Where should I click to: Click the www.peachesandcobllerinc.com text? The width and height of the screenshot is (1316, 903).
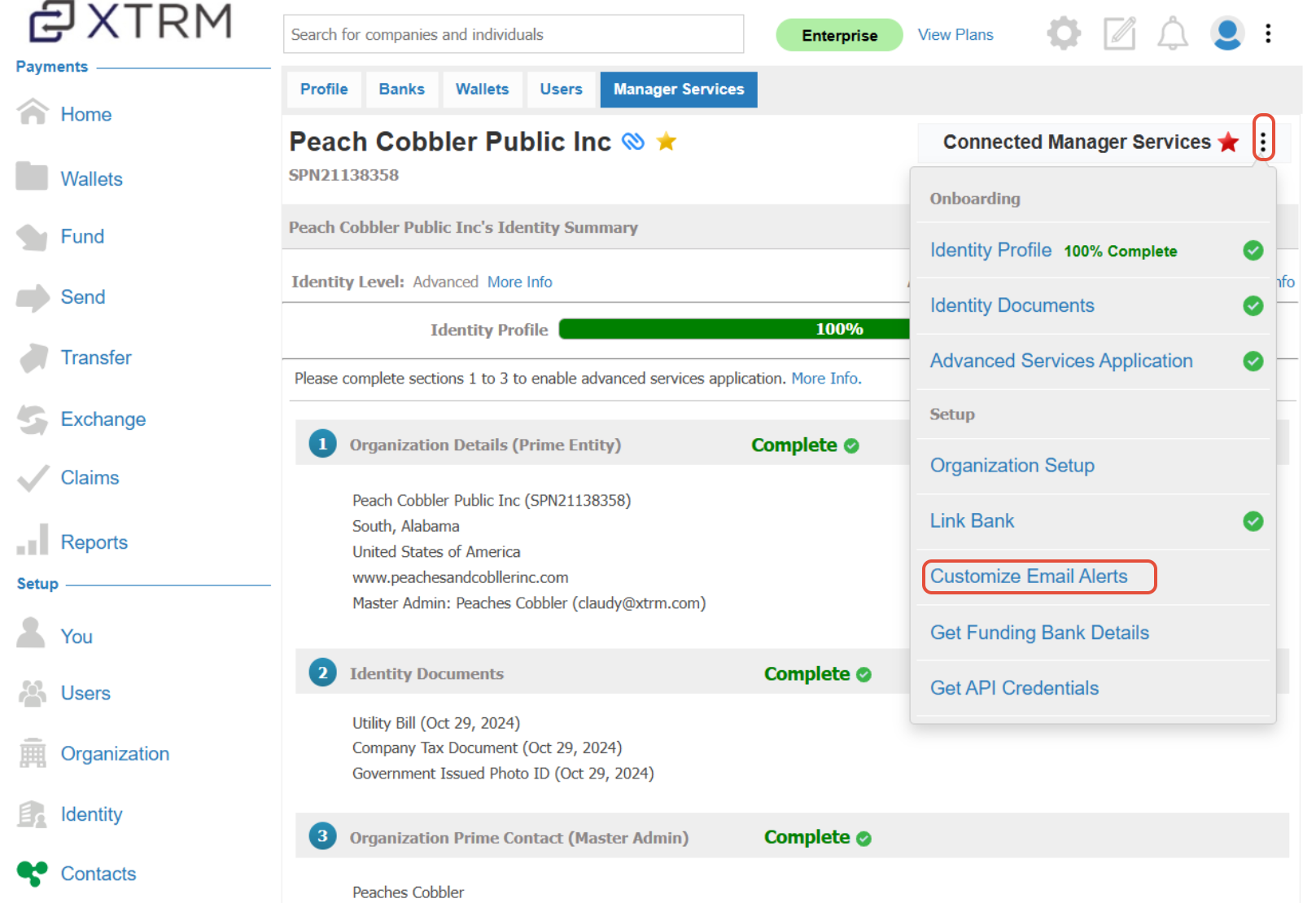coord(460,578)
